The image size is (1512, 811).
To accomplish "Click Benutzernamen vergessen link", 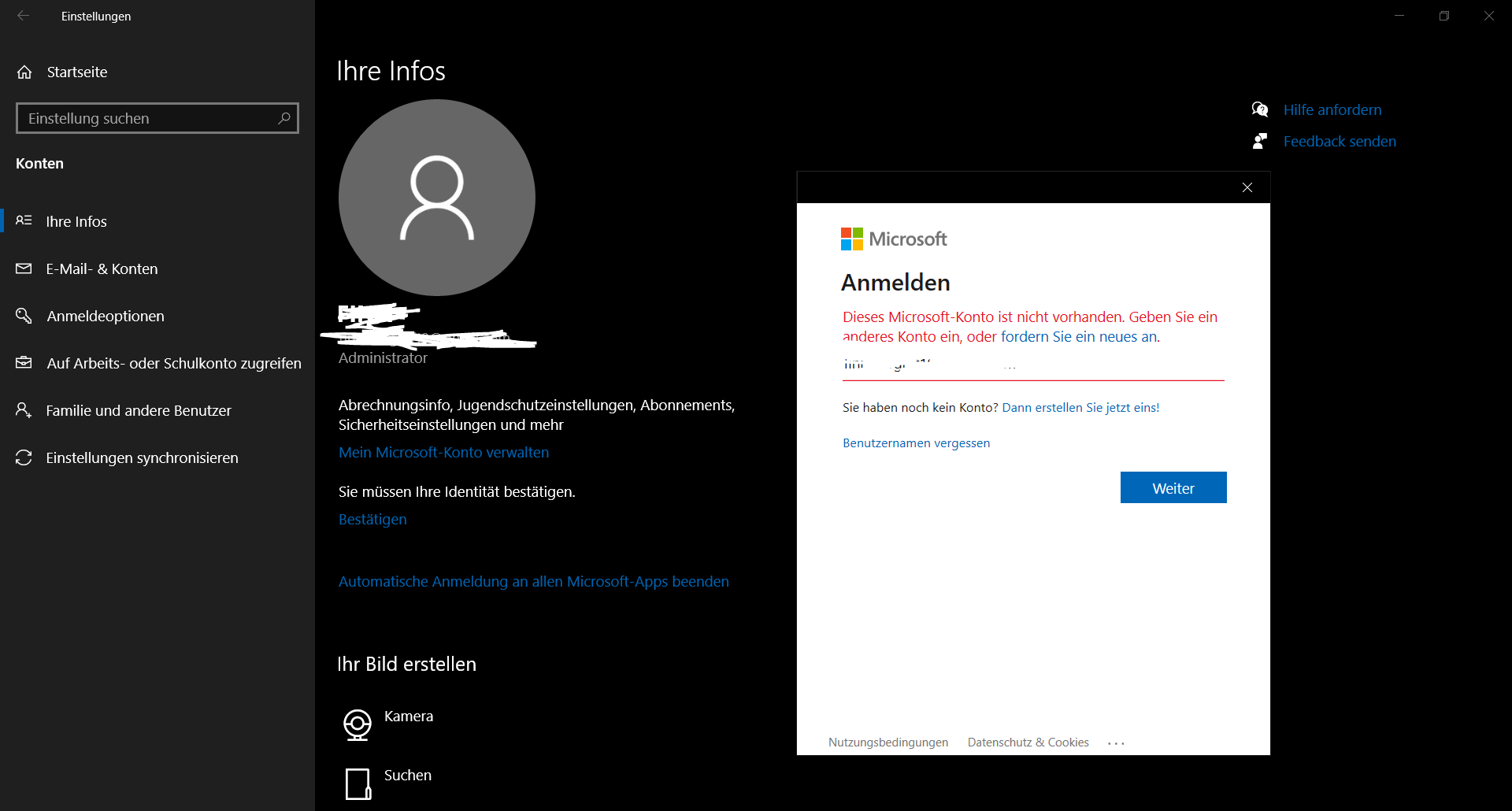I will click(x=917, y=443).
